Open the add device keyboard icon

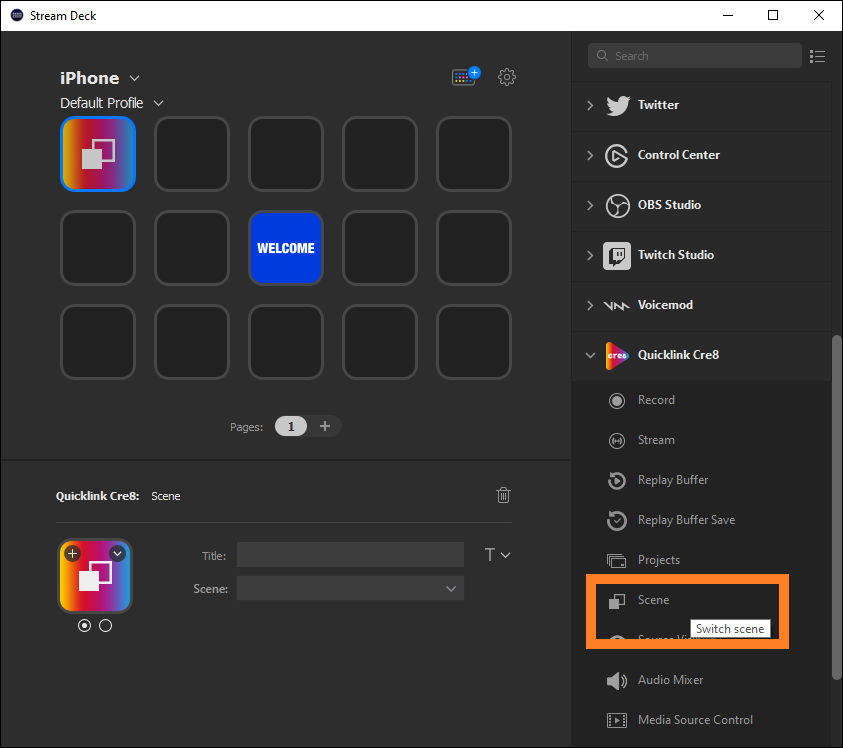tap(466, 76)
